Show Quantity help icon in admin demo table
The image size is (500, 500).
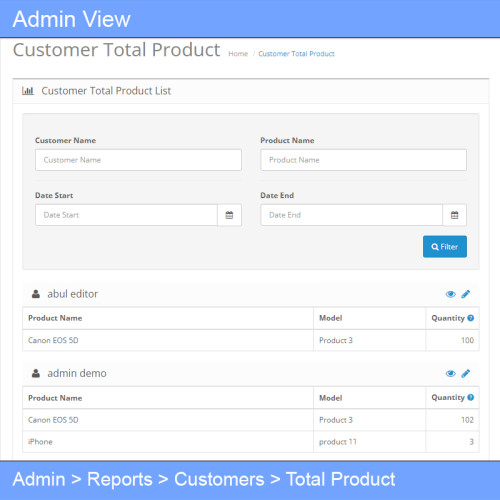click(471, 397)
